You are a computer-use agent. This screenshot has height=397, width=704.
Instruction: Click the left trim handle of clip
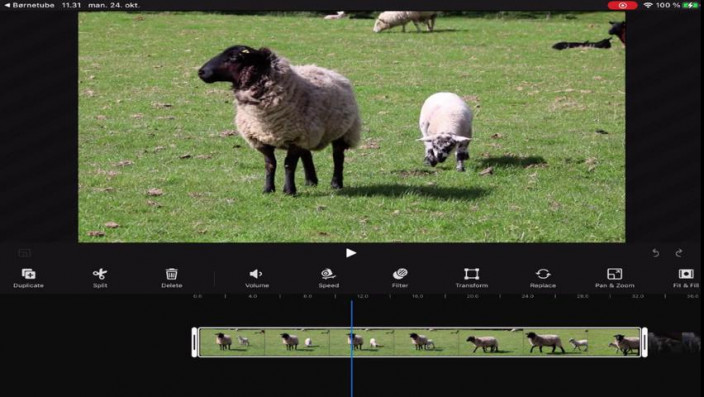point(194,342)
